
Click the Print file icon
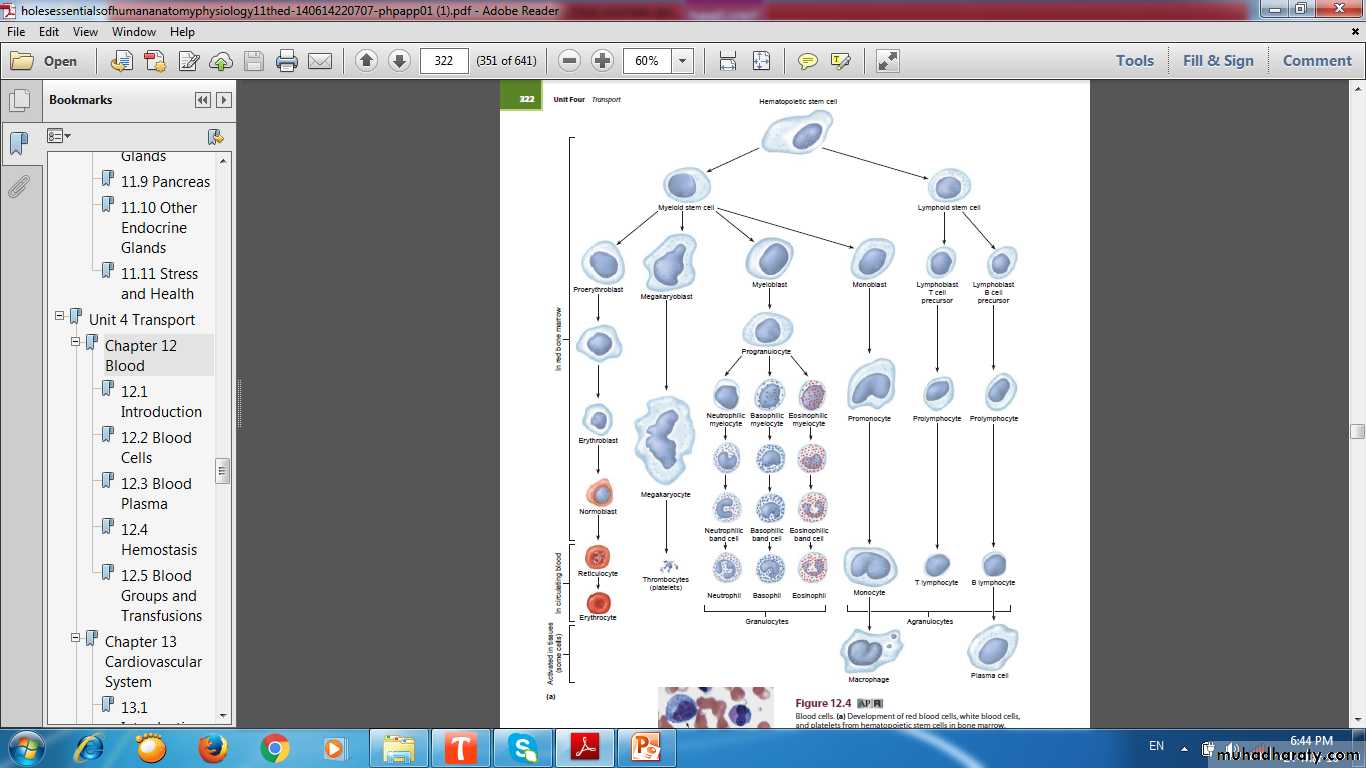pos(287,61)
